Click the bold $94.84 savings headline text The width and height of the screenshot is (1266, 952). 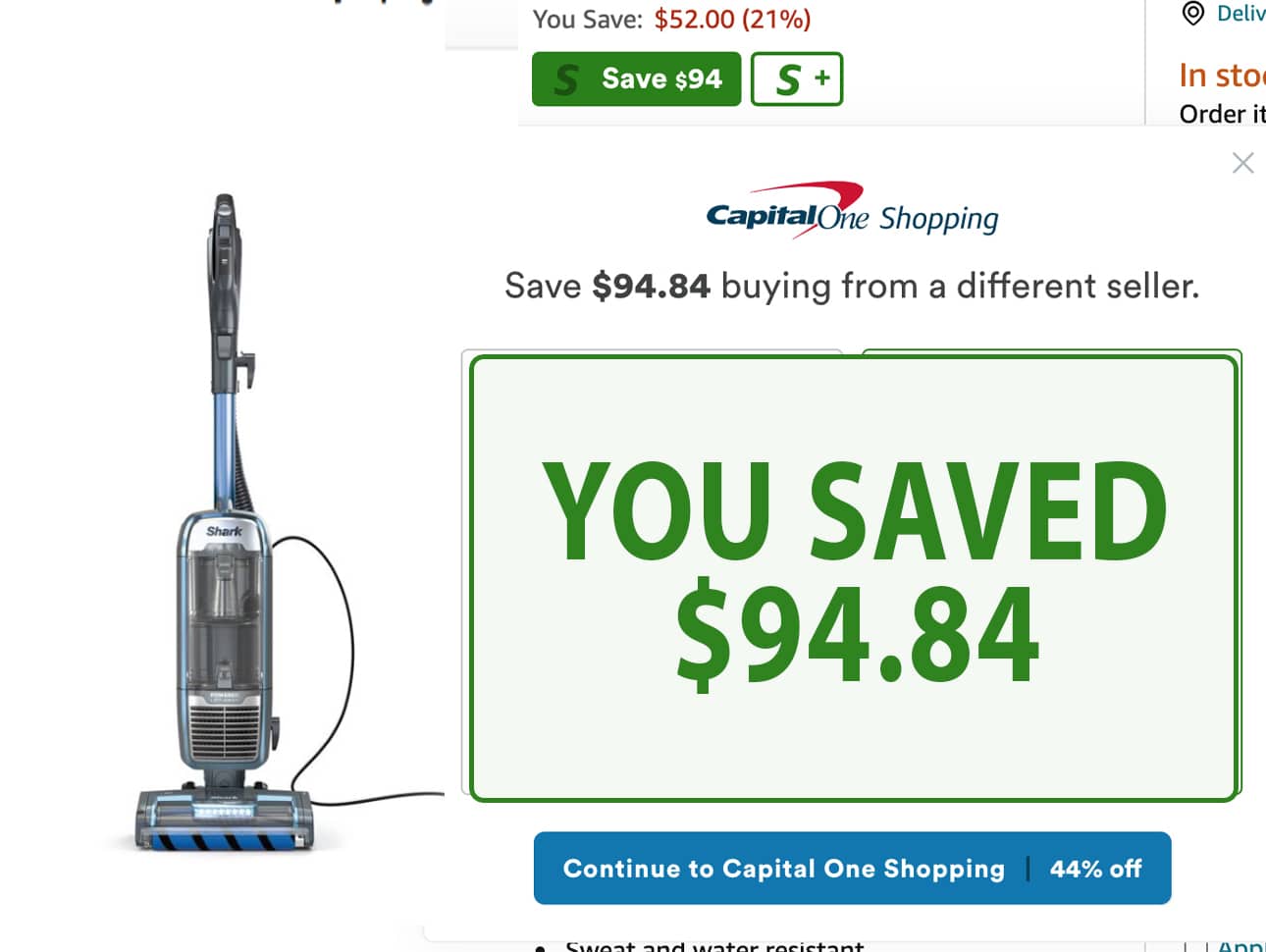point(651,287)
